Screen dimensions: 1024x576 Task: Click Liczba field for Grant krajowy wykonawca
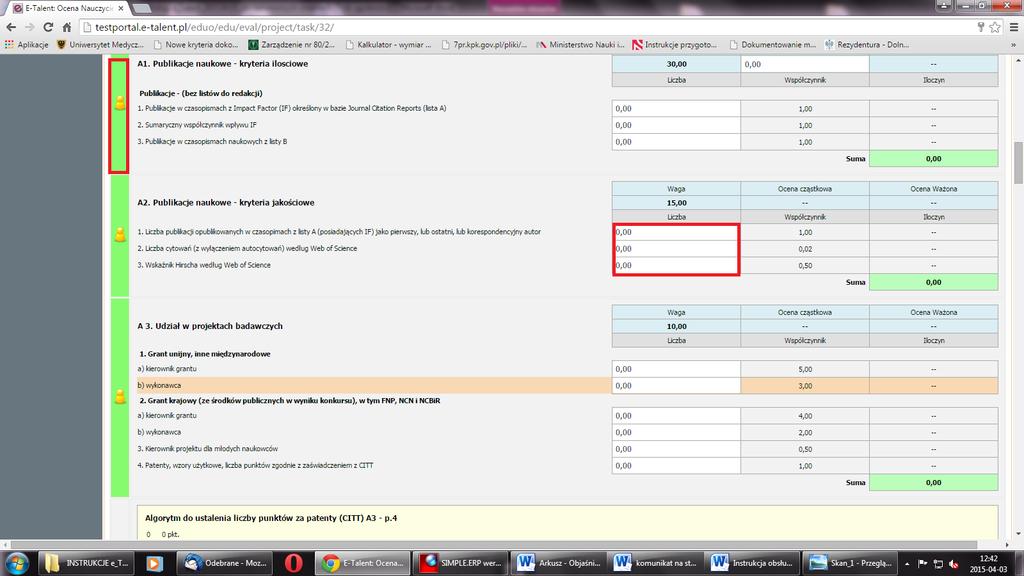click(x=676, y=432)
